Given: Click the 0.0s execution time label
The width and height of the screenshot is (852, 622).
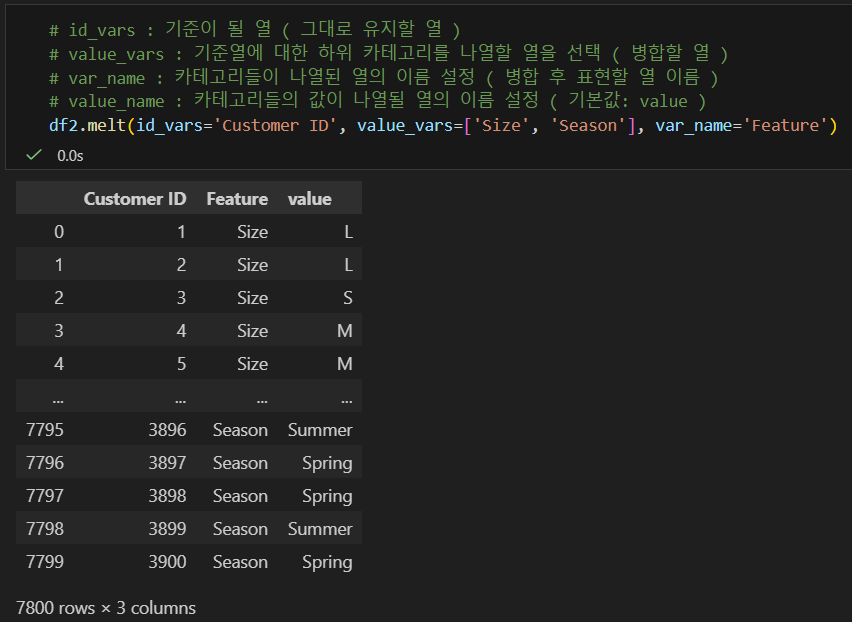Looking at the screenshot, I should tap(70, 156).
